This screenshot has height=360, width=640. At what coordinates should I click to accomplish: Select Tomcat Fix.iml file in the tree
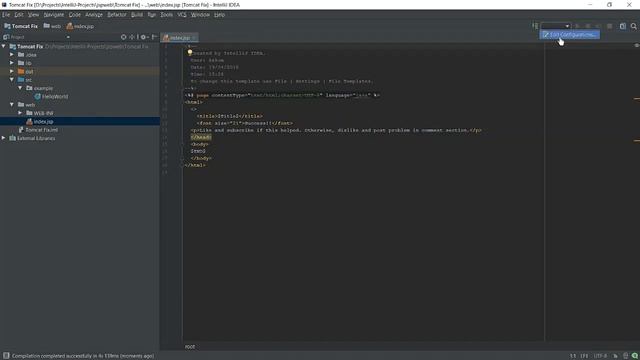click(x=38, y=130)
